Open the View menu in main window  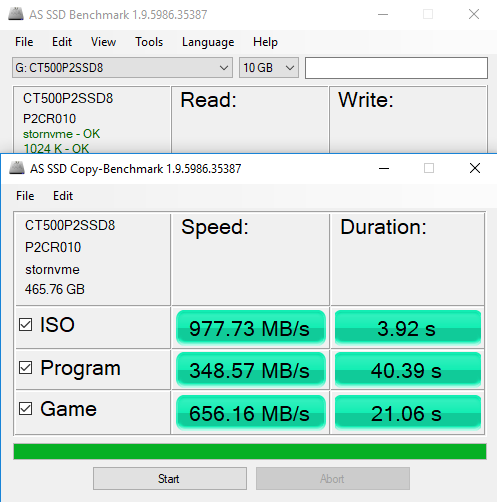103,42
